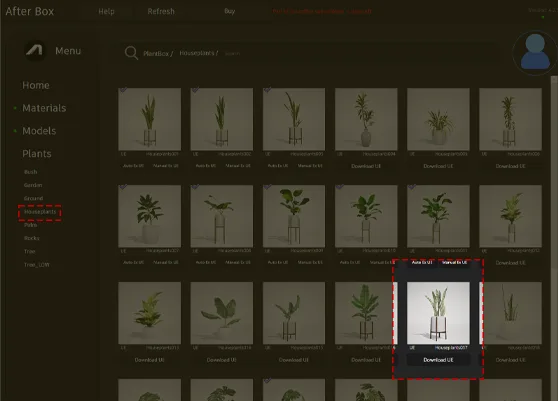Click Manual Ex UE under Houseplants002

238,166
